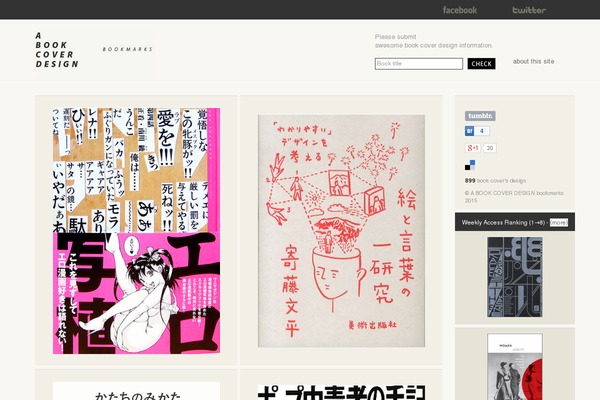Click the Google +1 button

coord(473,148)
